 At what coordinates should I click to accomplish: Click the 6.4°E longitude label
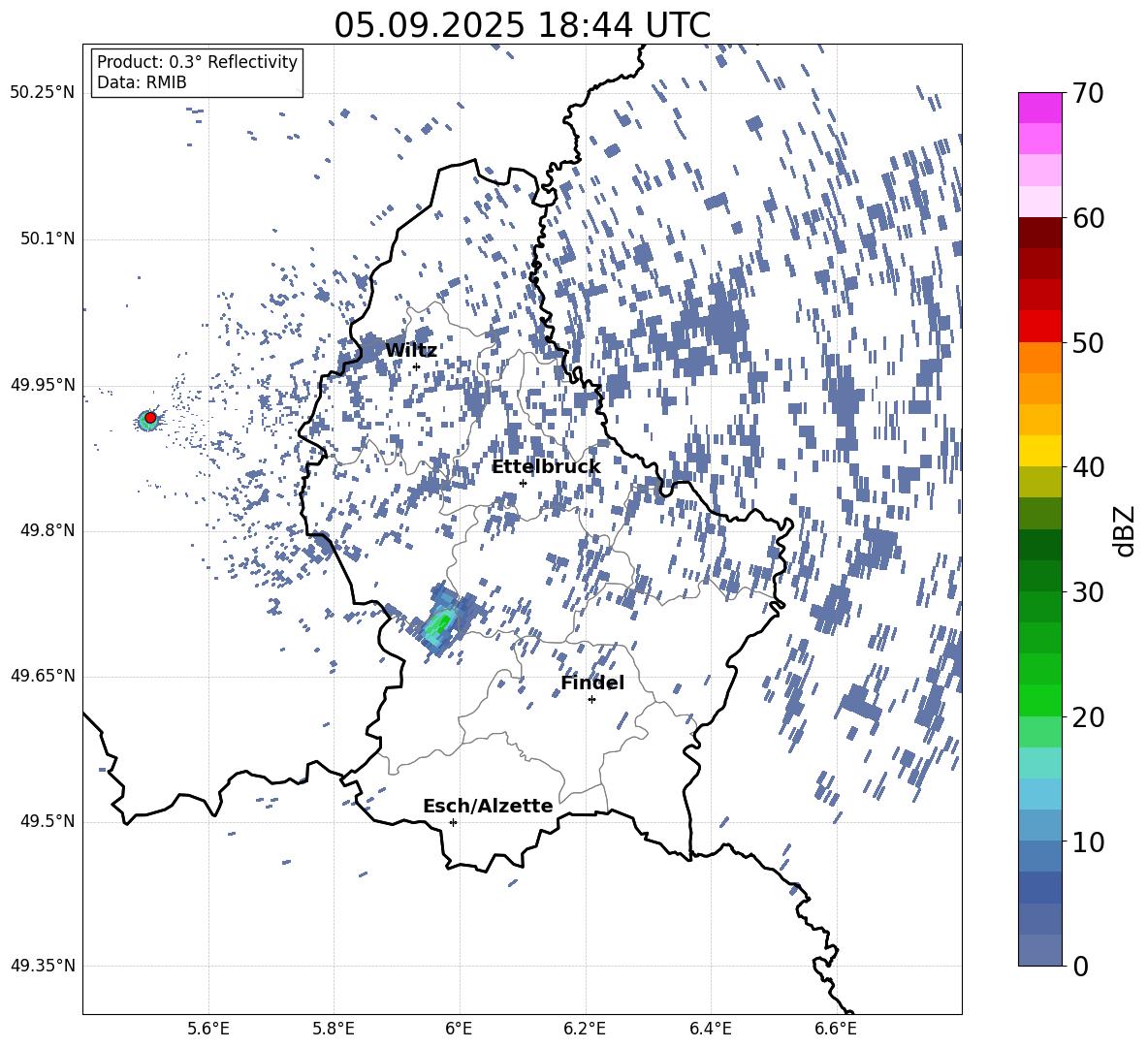point(710,1030)
